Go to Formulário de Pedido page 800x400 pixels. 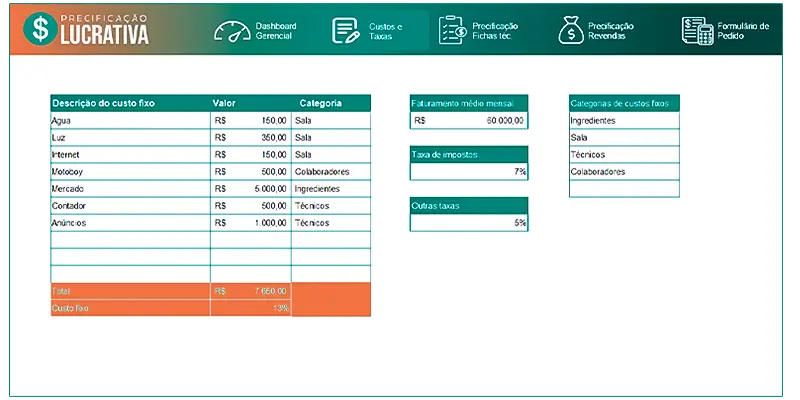point(742,30)
